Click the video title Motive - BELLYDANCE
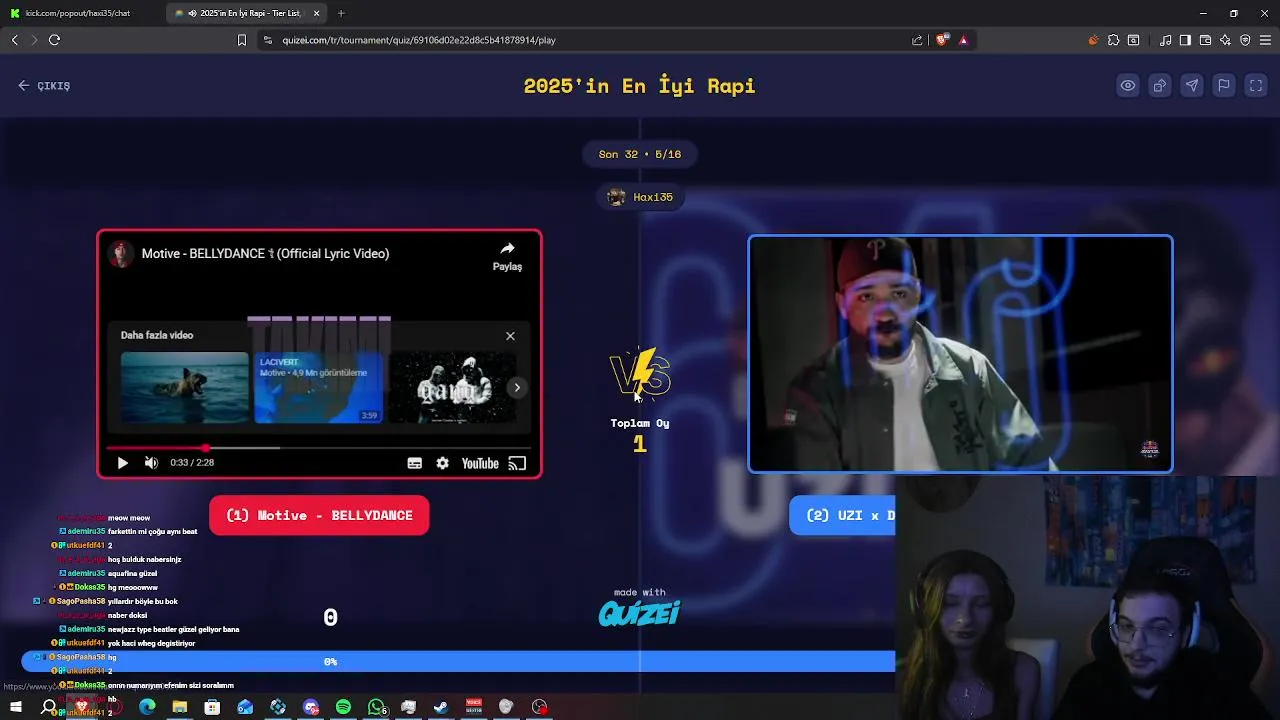This screenshot has width=1280, height=720. pos(265,254)
